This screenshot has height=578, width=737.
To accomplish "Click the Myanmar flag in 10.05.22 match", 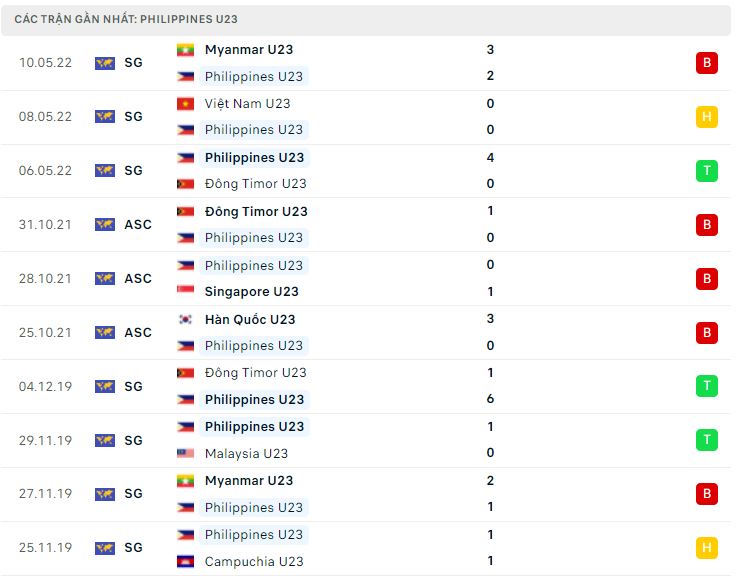I will pyautogui.click(x=185, y=49).
